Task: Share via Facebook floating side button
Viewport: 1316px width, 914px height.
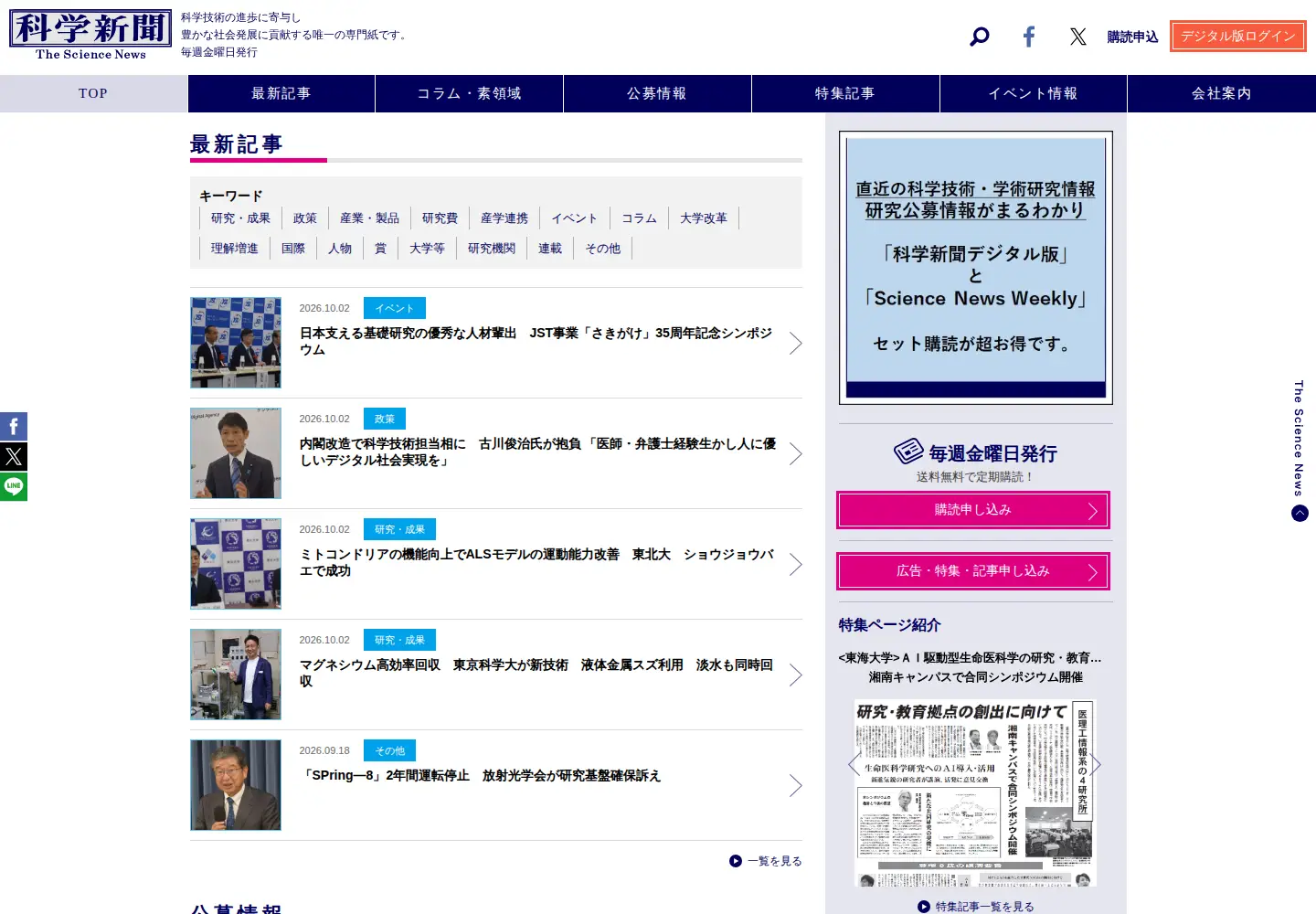Action: [x=14, y=426]
